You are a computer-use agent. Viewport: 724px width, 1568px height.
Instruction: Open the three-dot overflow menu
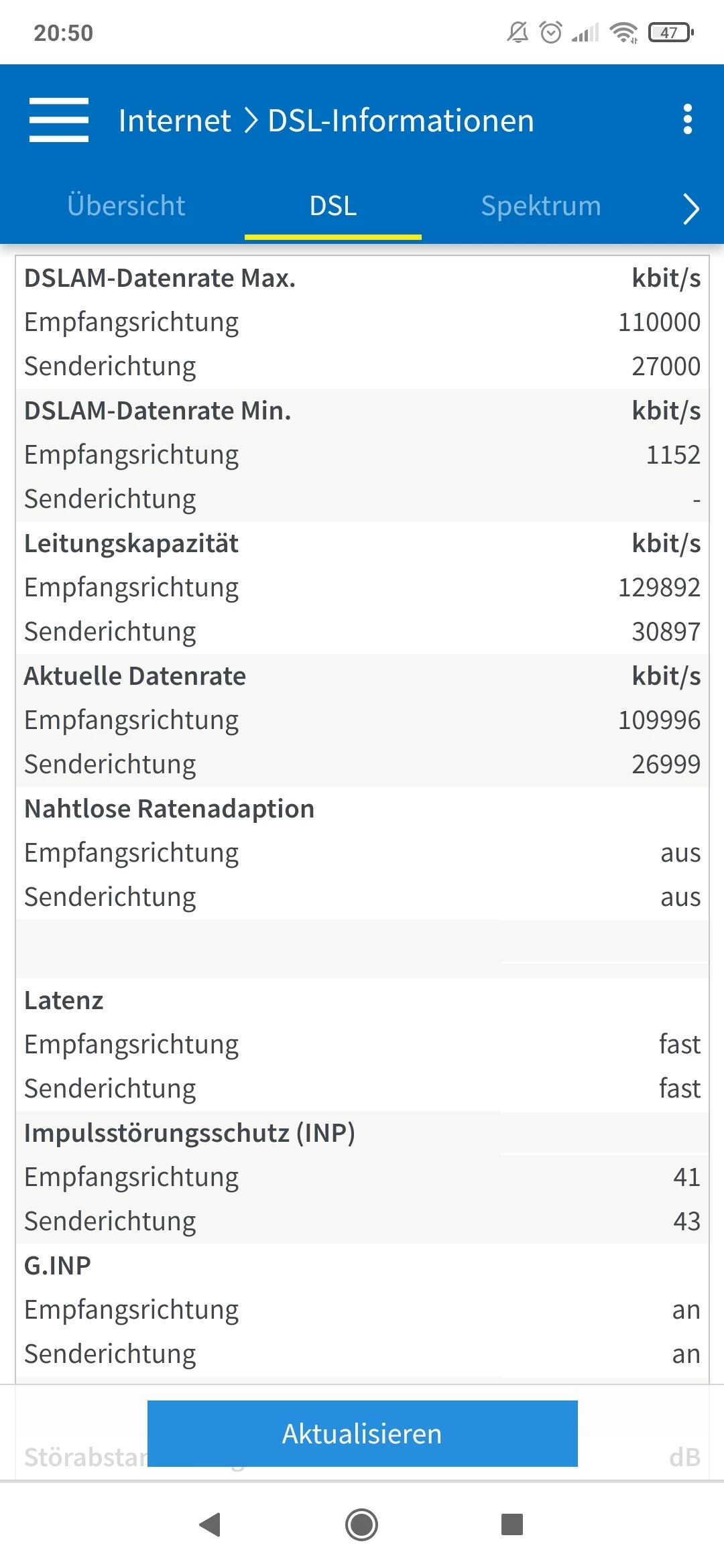pos(687,119)
